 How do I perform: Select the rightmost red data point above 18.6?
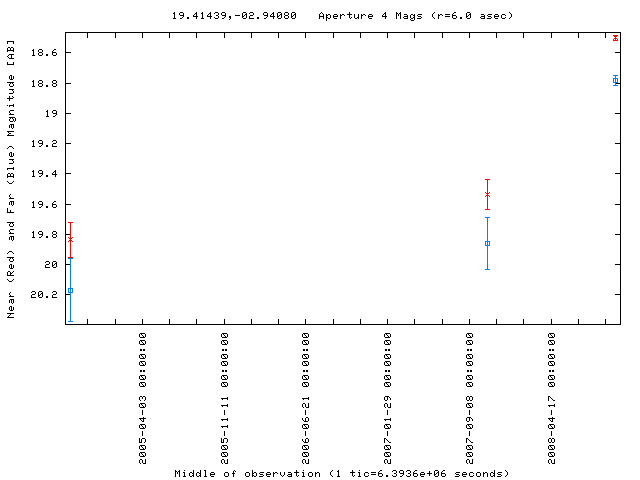tap(616, 38)
